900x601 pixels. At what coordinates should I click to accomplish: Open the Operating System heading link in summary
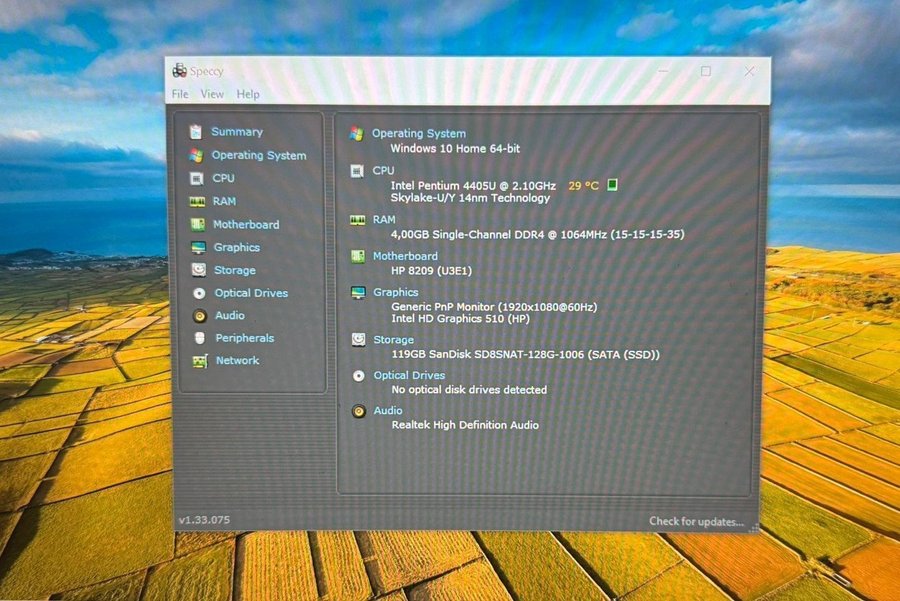click(418, 133)
